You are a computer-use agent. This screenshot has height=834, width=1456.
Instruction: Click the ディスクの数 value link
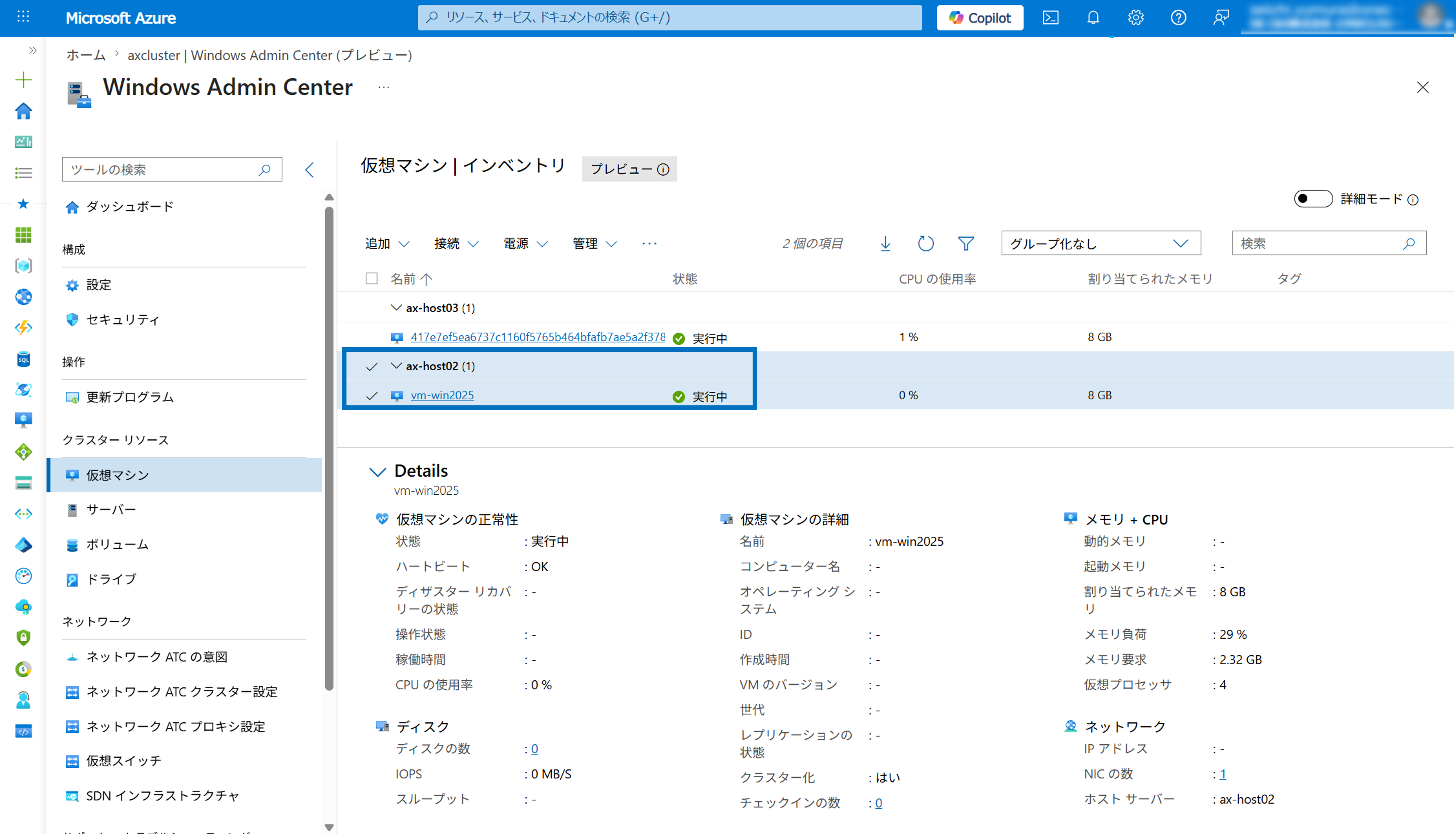click(x=535, y=749)
